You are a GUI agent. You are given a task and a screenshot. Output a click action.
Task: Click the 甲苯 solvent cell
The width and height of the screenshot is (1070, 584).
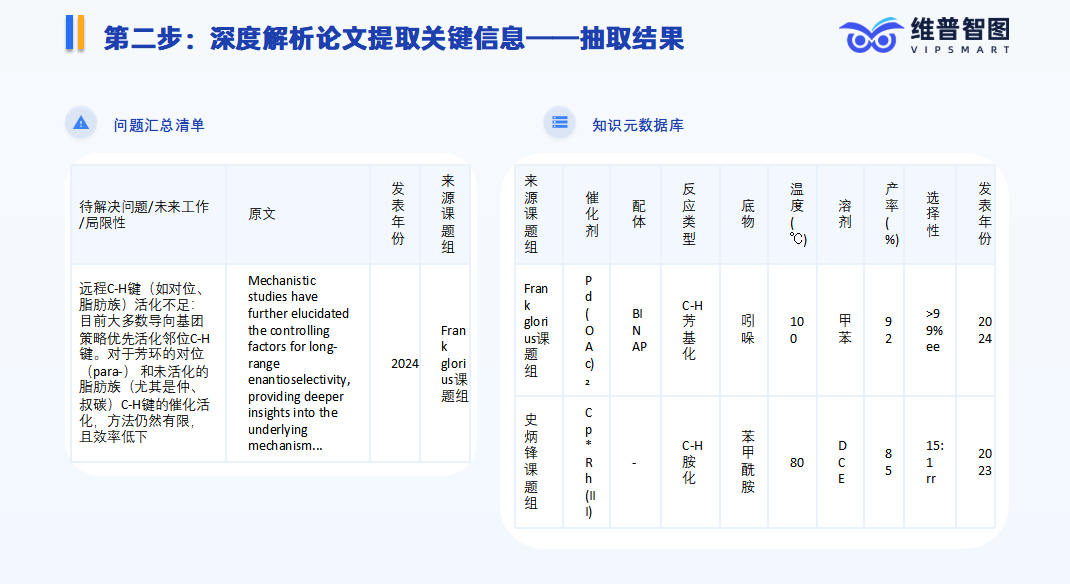[x=841, y=330]
